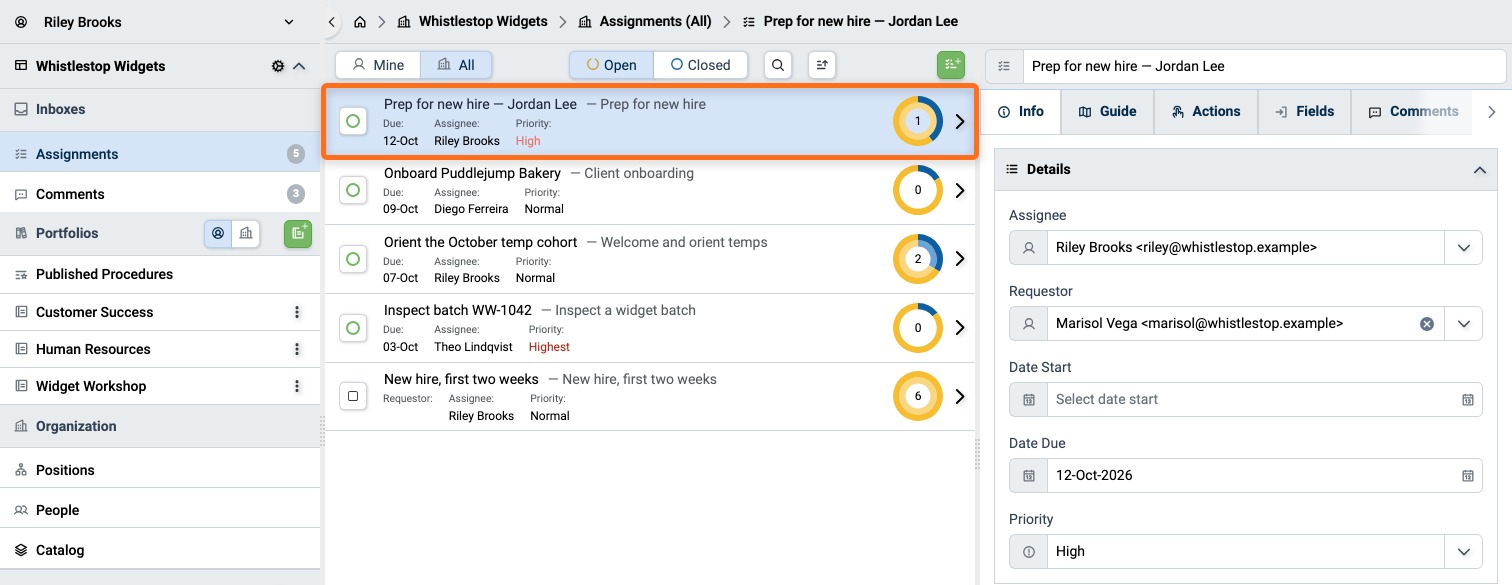Screen dimensions: 1512x585
Task: Click progress ring showing 1 for Prep row
Action: [917, 121]
